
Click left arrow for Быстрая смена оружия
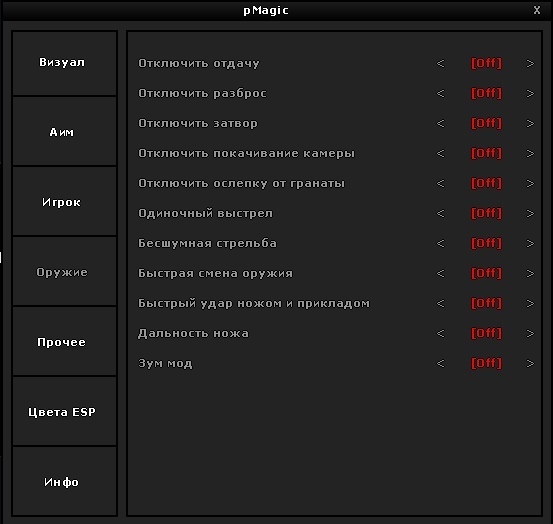click(x=440, y=273)
